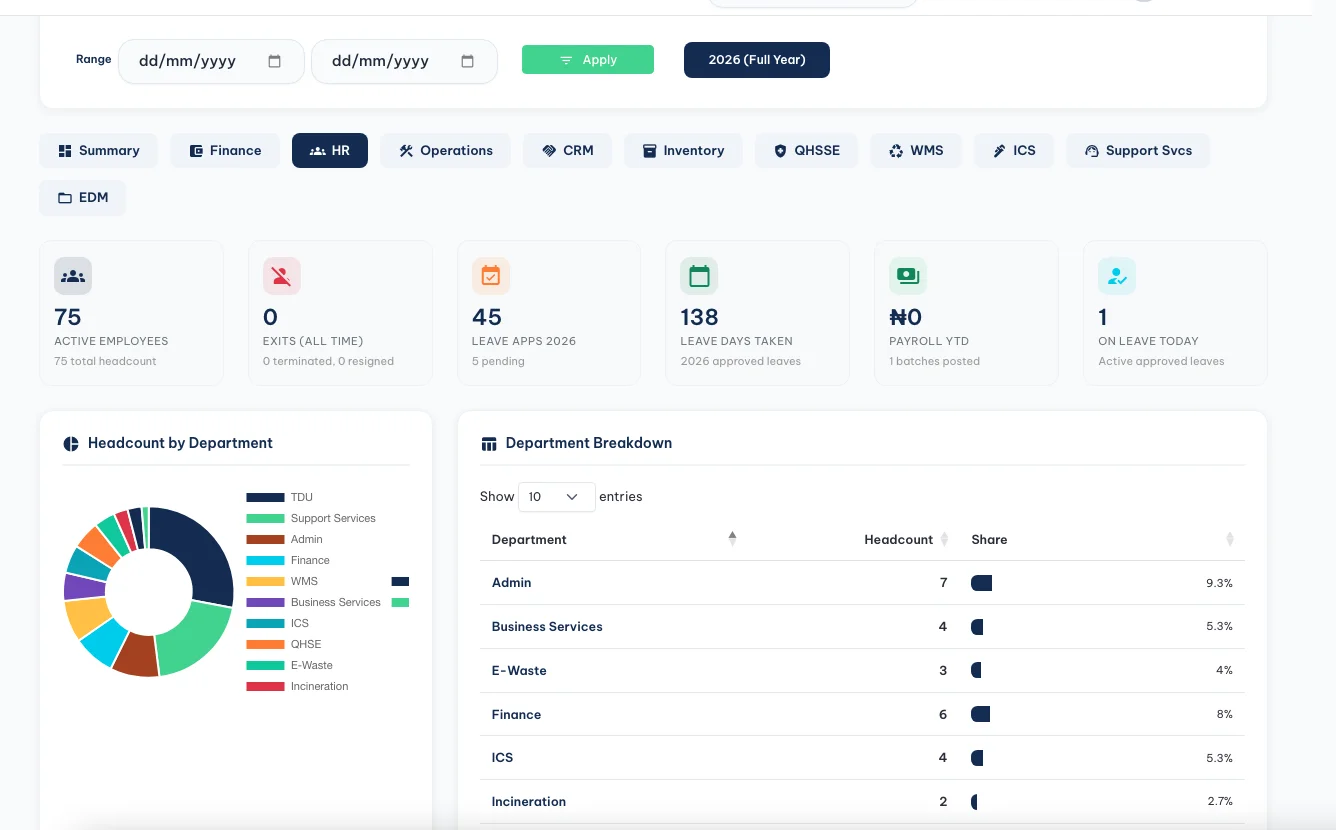The width and height of the screenshot is (1336, 830).
Task: Click the Active Employees card people icon
Action: [73, 276]
